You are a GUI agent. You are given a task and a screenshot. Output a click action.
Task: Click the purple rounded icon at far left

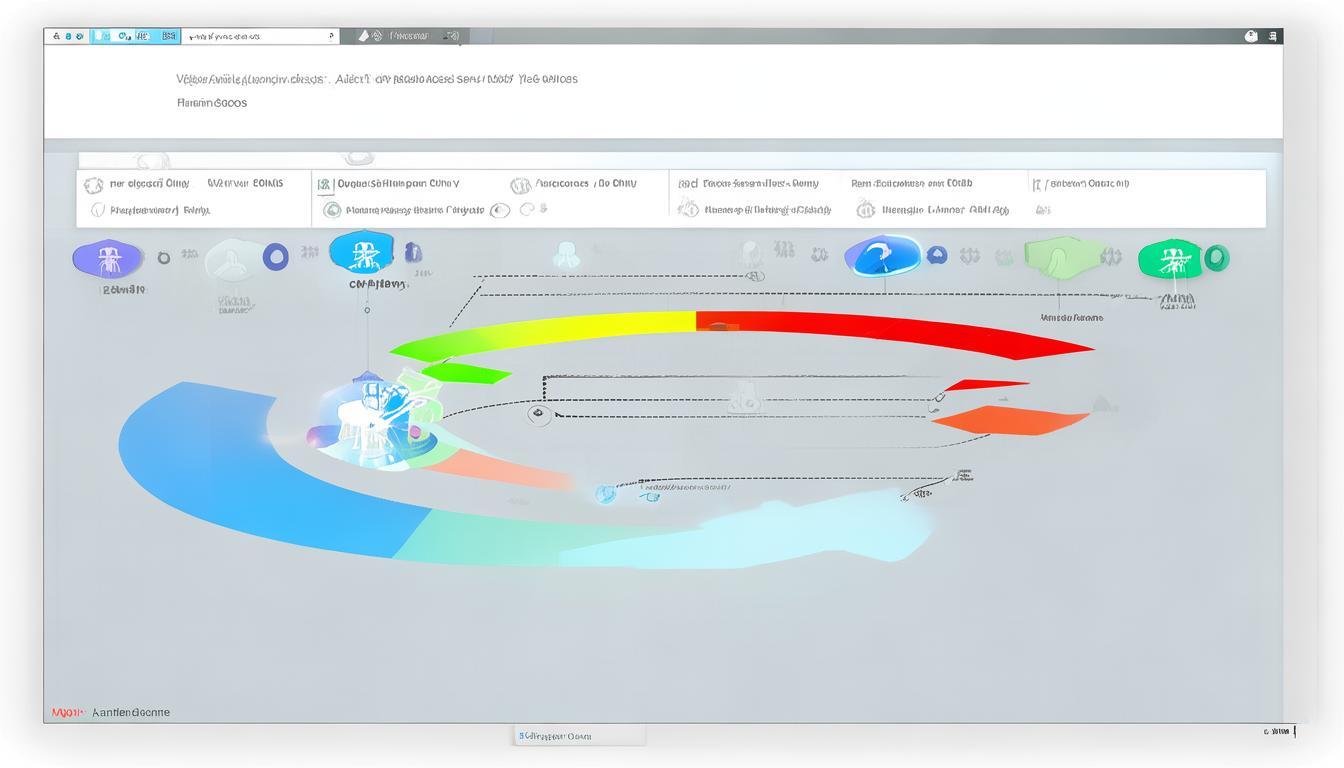(x=108, y=259)
